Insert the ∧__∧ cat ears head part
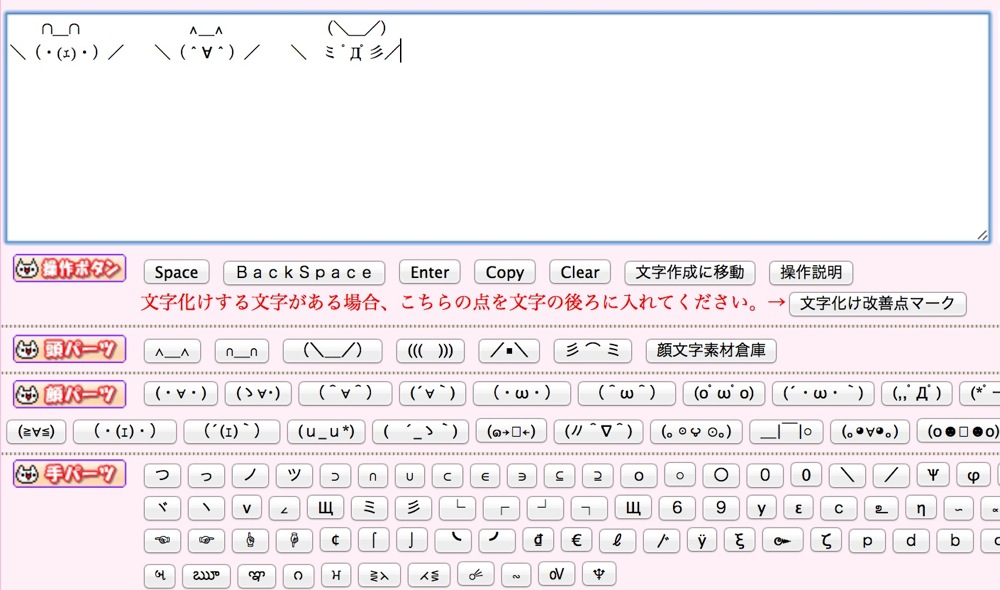The width and height of the screenshot is (1000, 590). pos(172,351)
